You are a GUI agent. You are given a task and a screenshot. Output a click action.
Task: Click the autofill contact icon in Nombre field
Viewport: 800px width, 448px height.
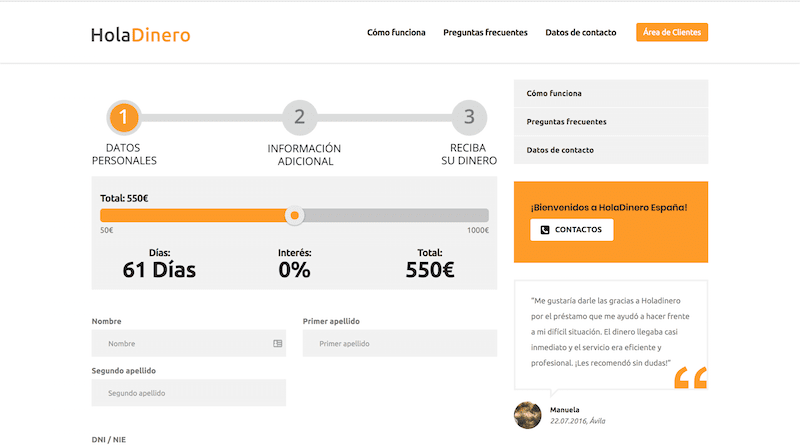(x=278, y=343)
